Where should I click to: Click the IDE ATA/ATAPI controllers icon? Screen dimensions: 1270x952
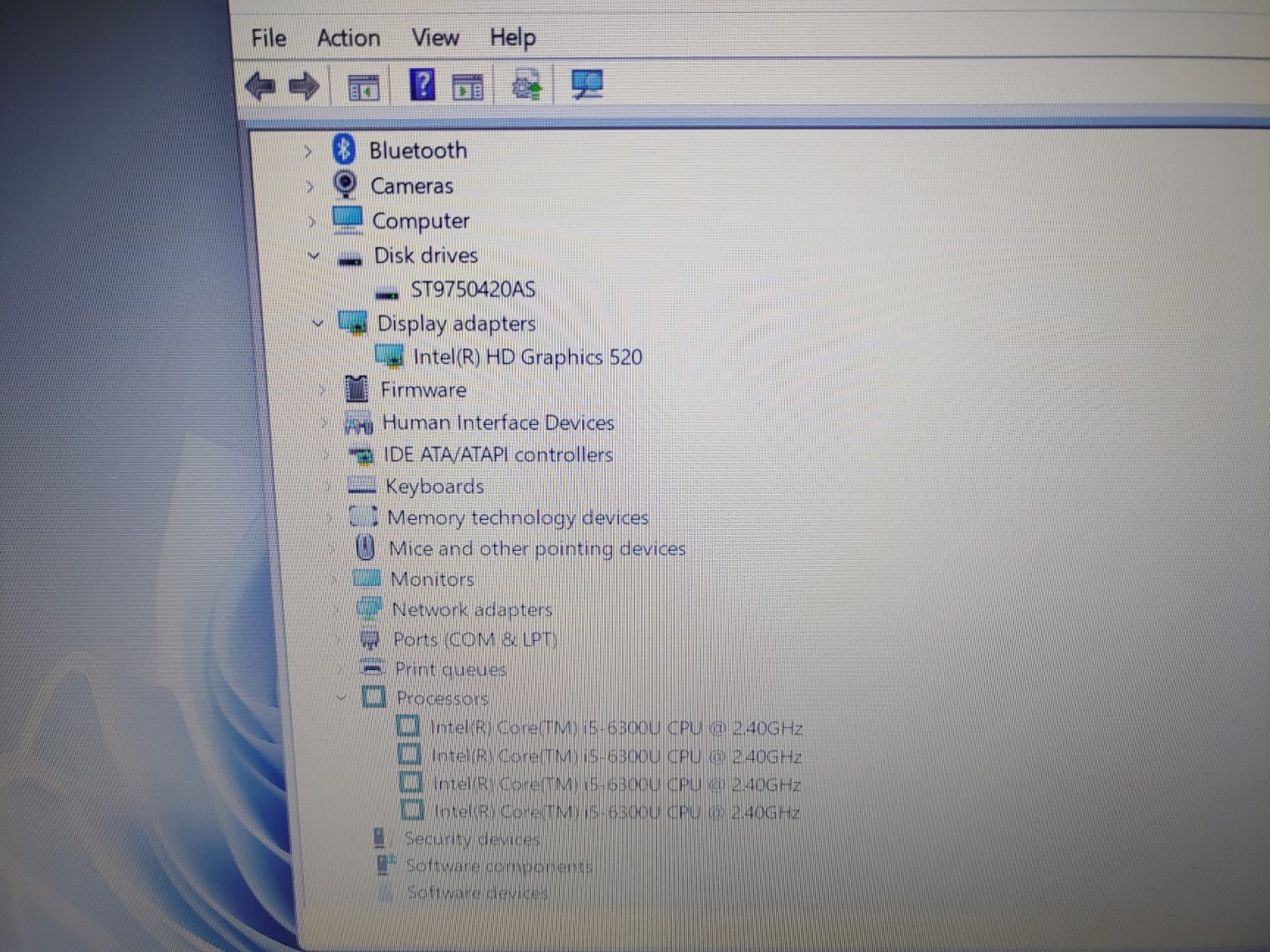click(361, 456)
